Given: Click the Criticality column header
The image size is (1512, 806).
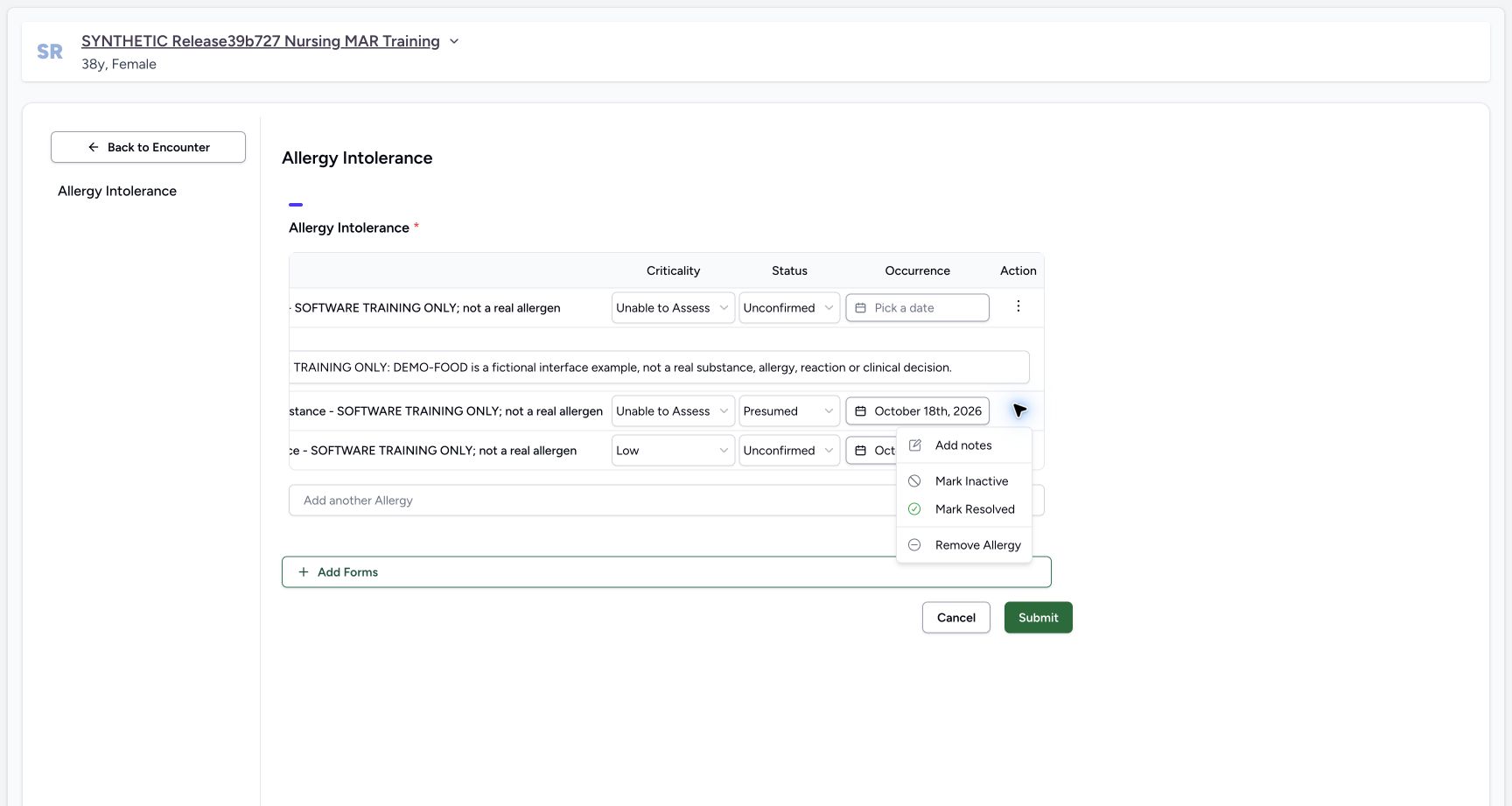Looking at the screenshot, I should click(x=673, y=270).
